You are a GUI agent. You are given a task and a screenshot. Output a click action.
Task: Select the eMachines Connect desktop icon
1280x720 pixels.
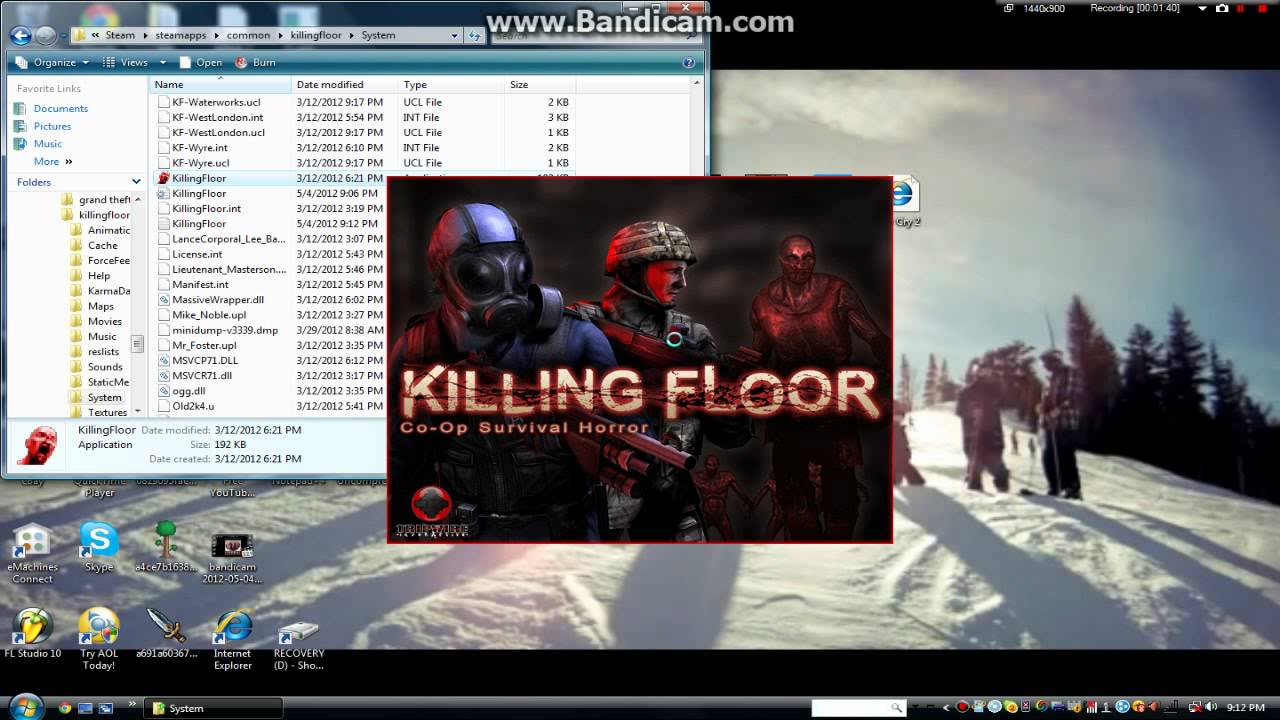pyautogui.click(x=33, y=554)
